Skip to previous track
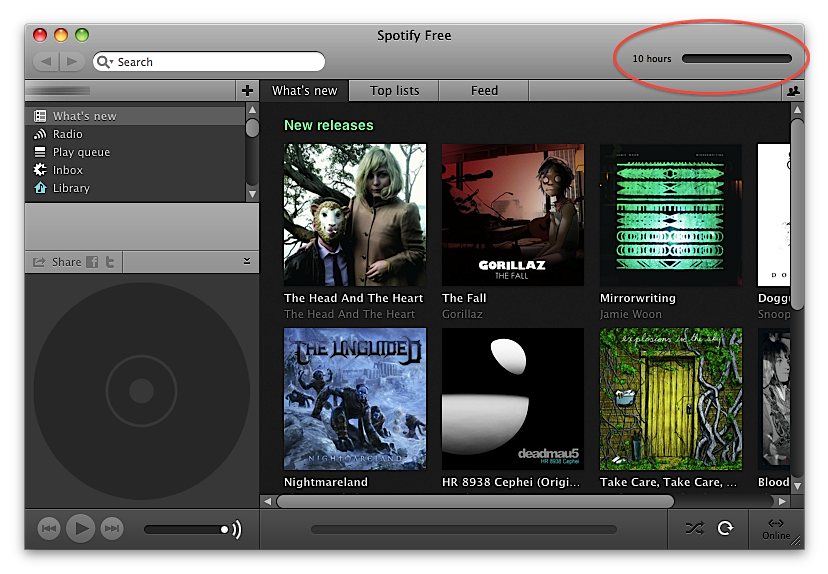Viewport: 828px width, 574px height. (x=49, y=529)
